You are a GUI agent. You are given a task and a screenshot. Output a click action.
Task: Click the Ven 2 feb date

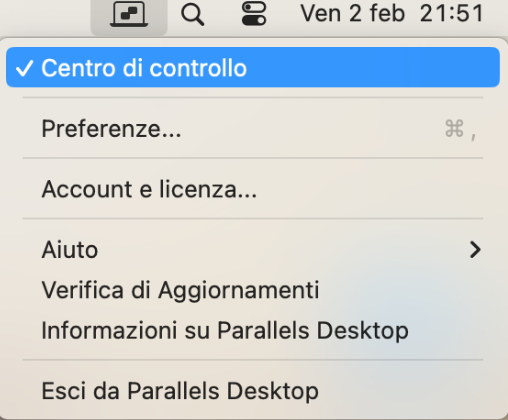click(352, 14)
